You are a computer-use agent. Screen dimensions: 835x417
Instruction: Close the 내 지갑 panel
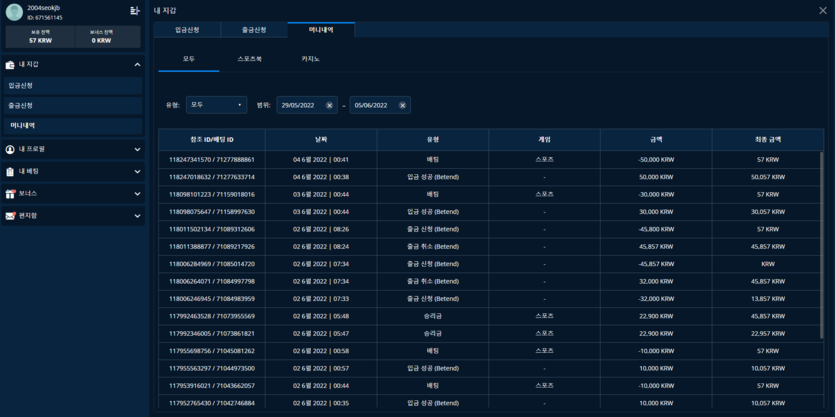[x=822, y=10]
